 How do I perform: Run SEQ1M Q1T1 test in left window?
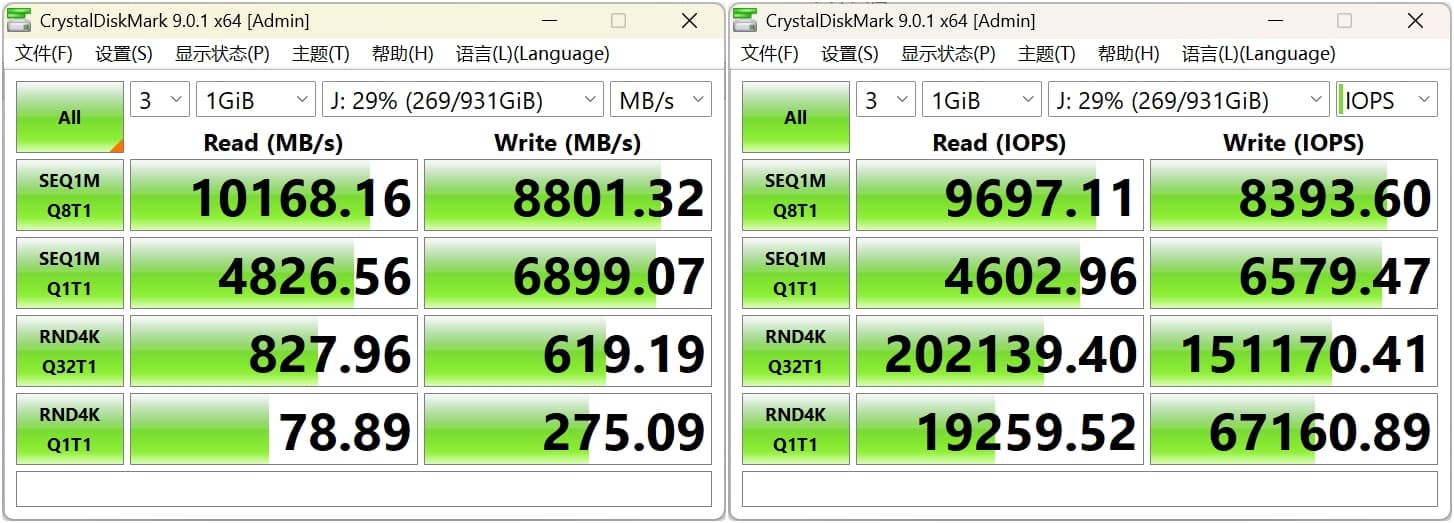tap(70, 273)
